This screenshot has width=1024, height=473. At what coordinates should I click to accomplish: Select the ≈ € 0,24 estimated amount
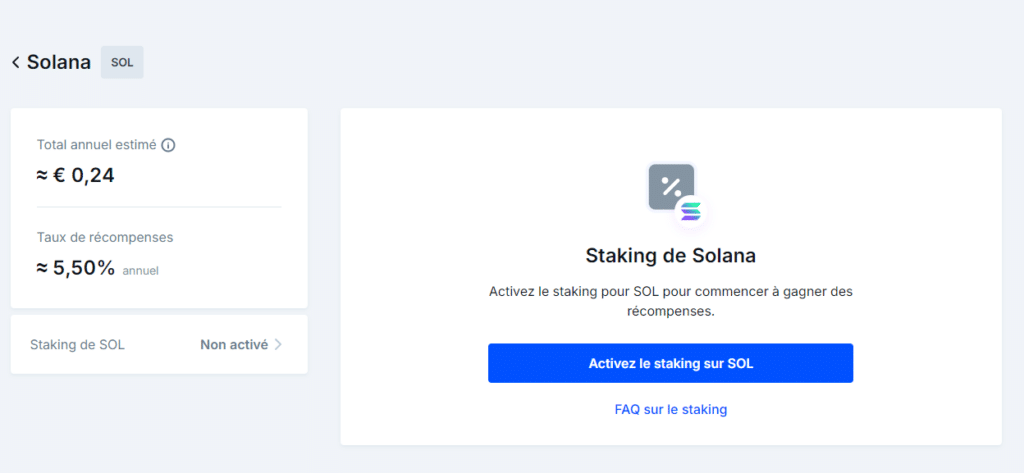(76, 175)
